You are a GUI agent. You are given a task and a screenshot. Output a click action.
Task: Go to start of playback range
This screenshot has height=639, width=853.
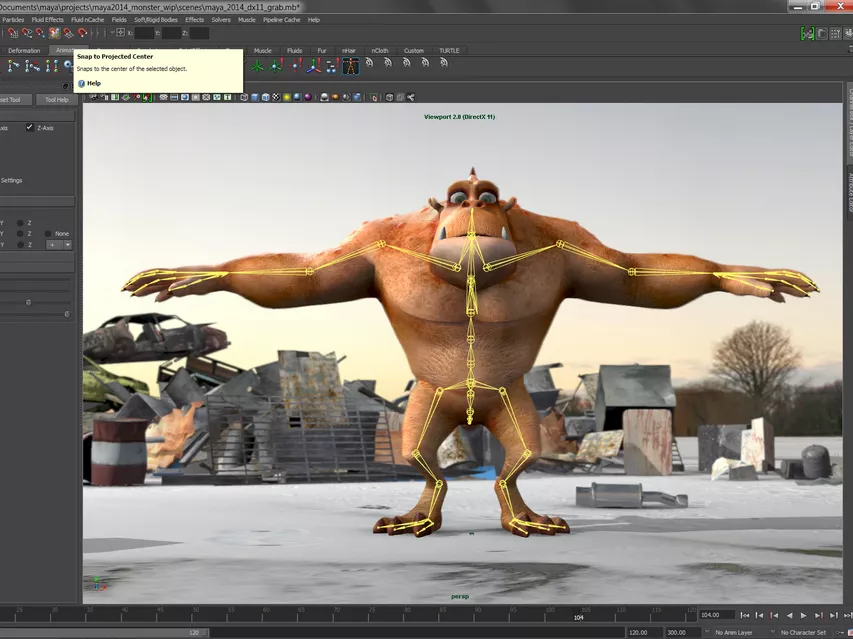pos(745,615)
